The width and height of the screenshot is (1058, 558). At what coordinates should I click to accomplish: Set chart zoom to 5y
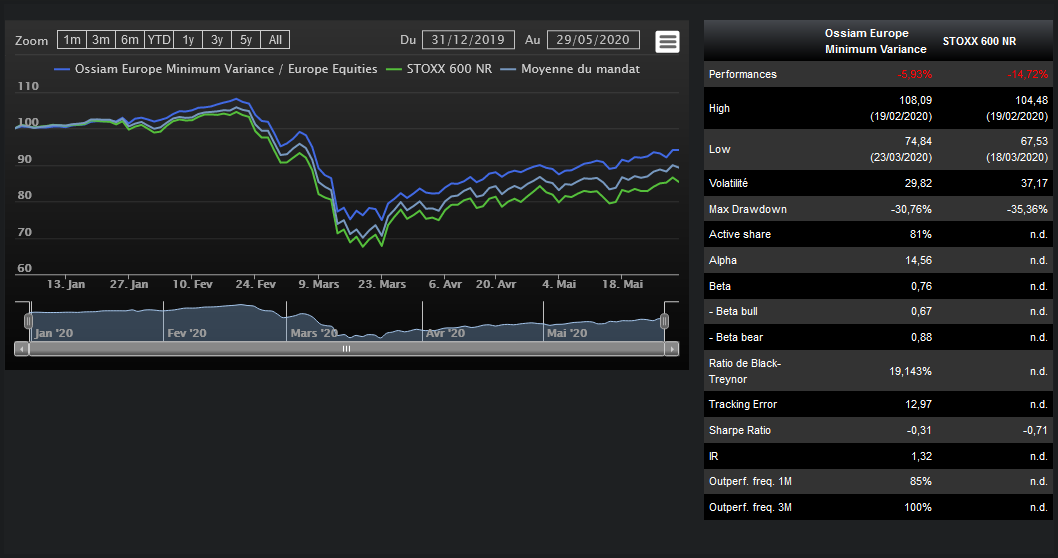pyautogui.click(x=246, y=40)
